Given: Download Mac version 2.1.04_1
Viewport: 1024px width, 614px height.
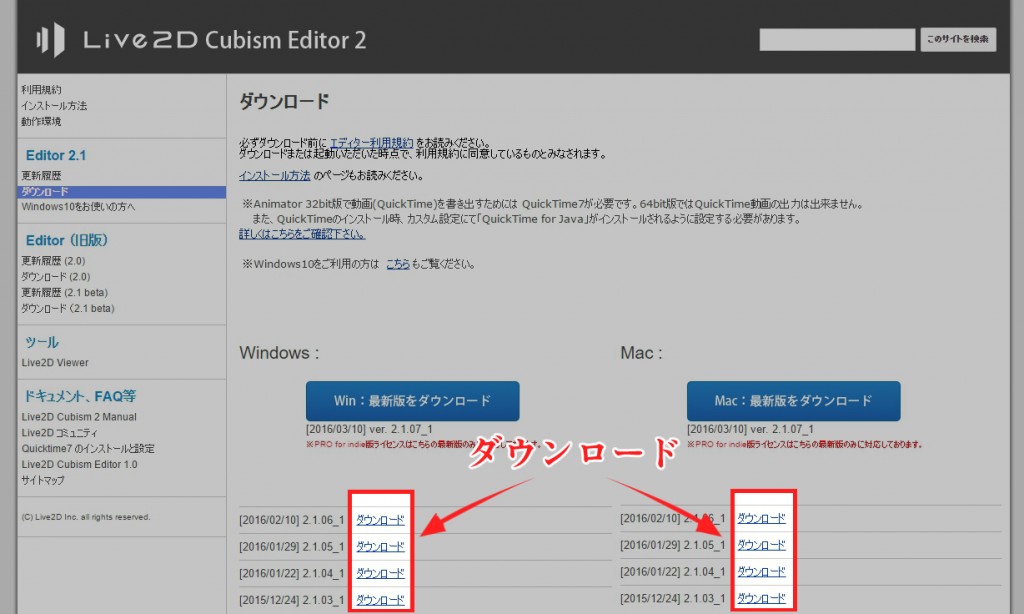Looking at the screenshot, I should tap(761, 572).
